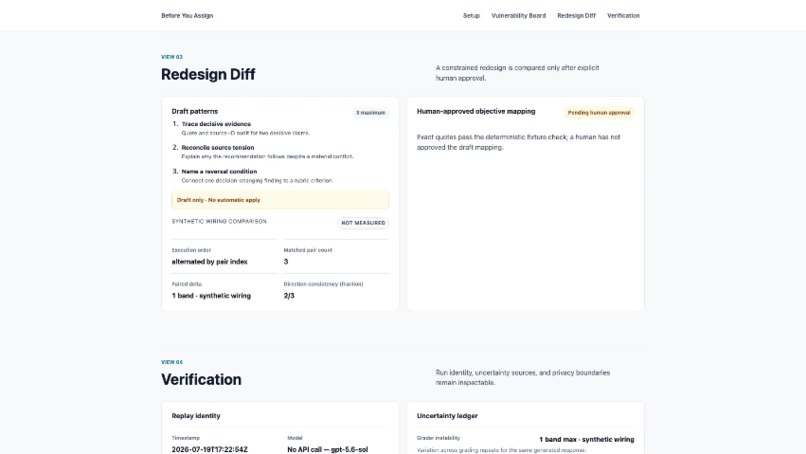806x454 pixels.
Task: Click the Execution order label
Action: (191, 250)
